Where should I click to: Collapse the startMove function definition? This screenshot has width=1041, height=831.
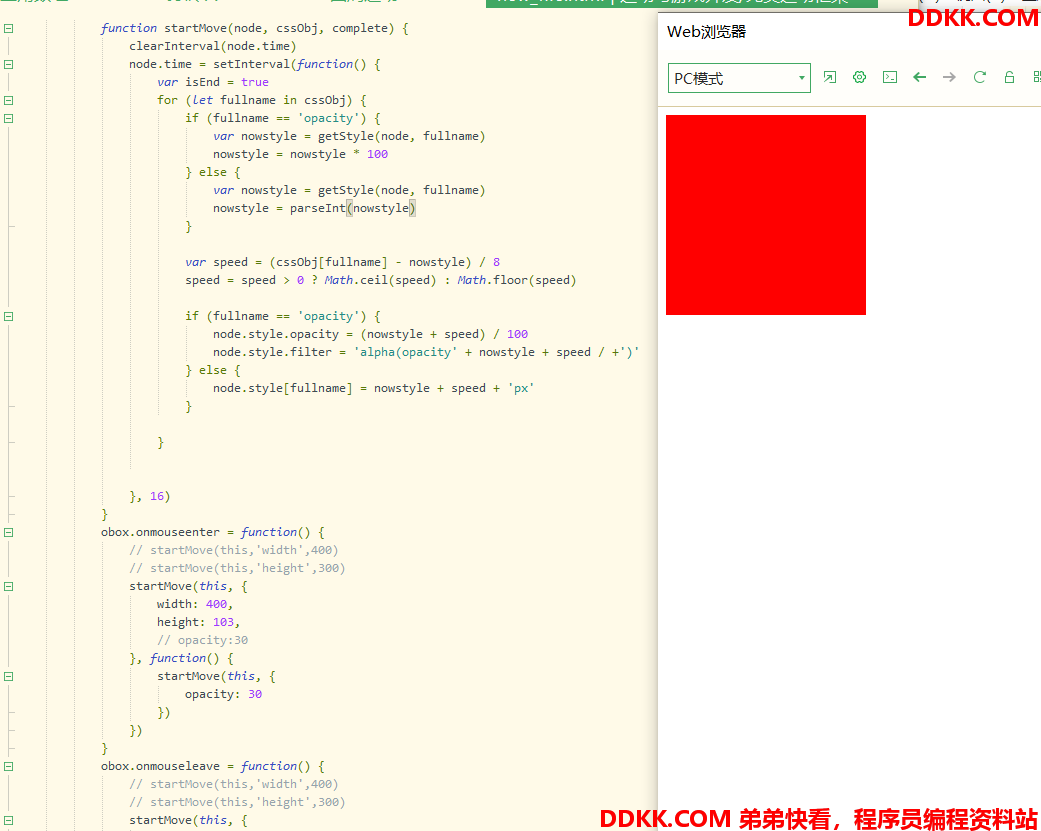click(9, 29)
